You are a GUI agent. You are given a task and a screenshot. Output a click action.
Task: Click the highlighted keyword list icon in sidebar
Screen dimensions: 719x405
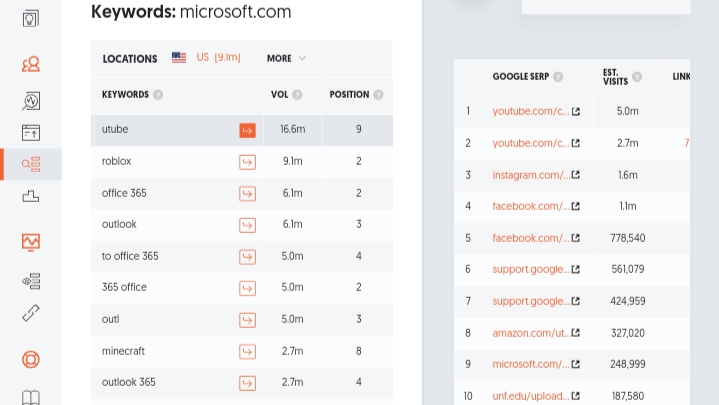(31, 164)
